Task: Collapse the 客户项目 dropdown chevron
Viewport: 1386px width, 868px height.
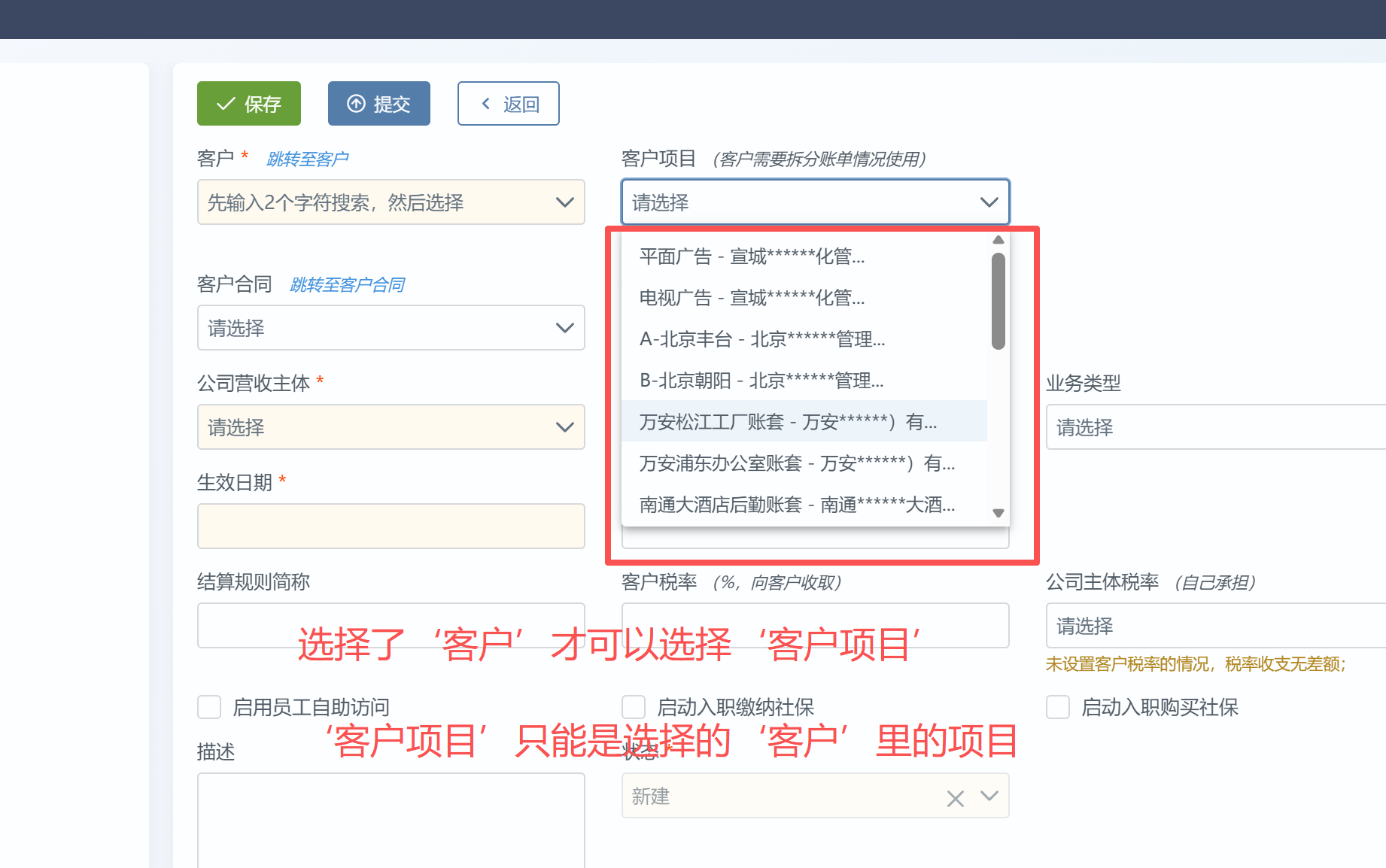Action: pos(989,202)
